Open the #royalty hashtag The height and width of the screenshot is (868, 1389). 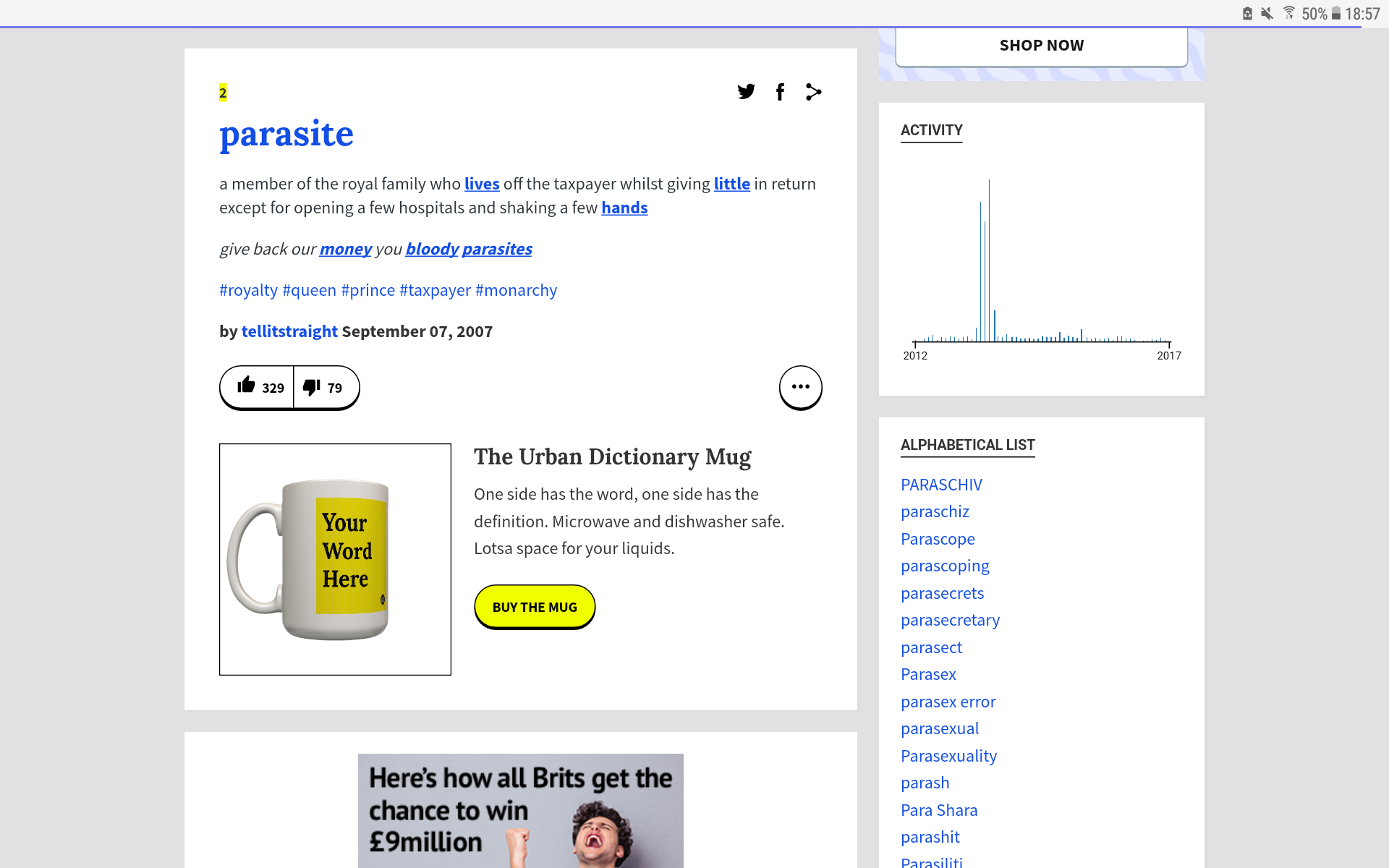coord(248,290)
